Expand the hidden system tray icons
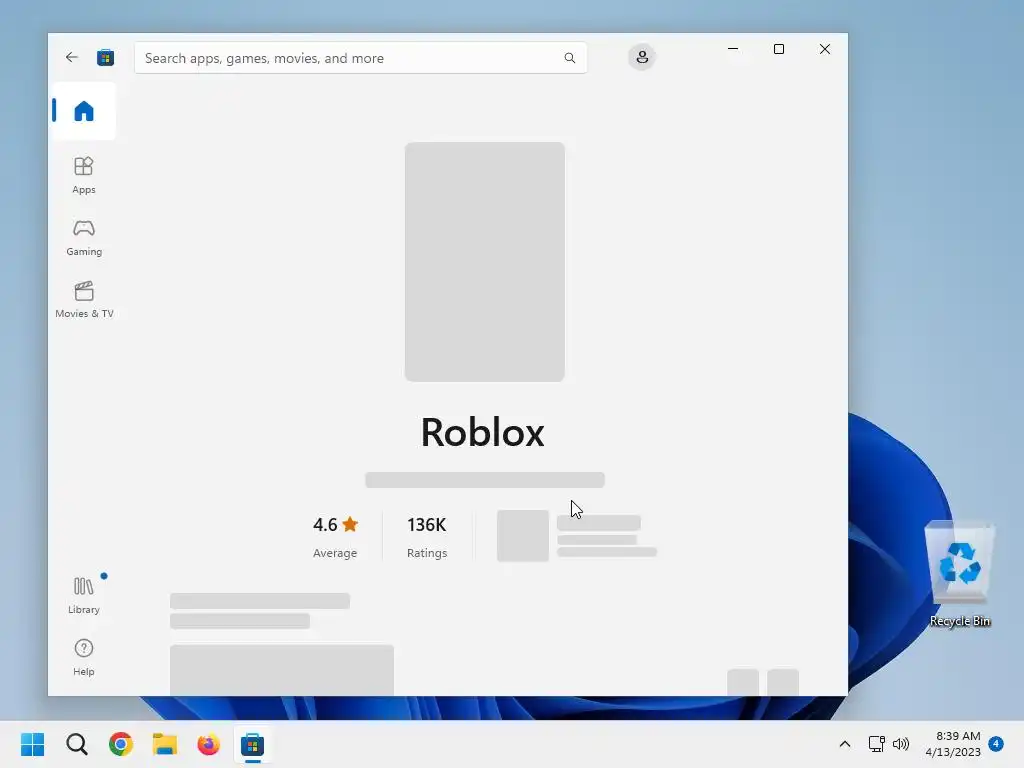 tap(844, 744)
